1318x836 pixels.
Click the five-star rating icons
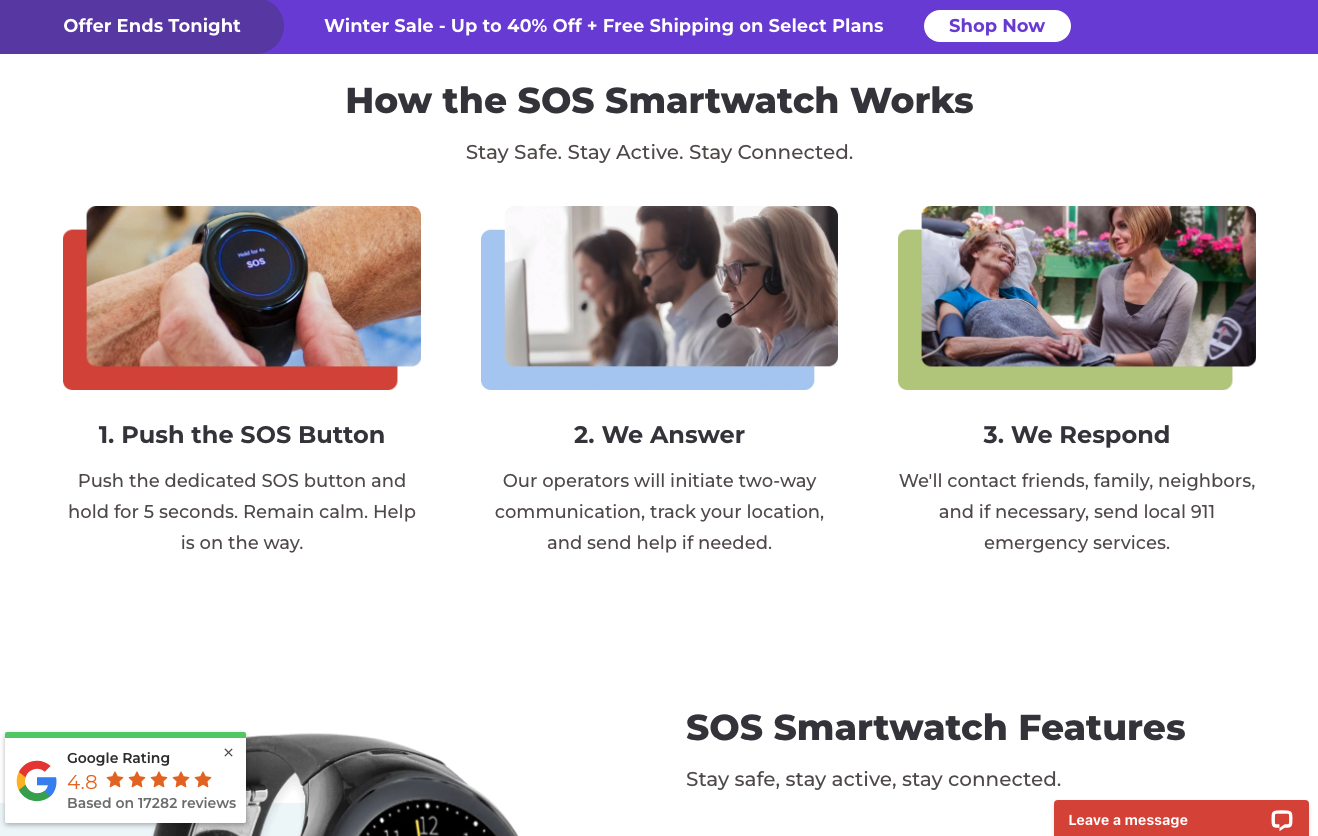160,780
